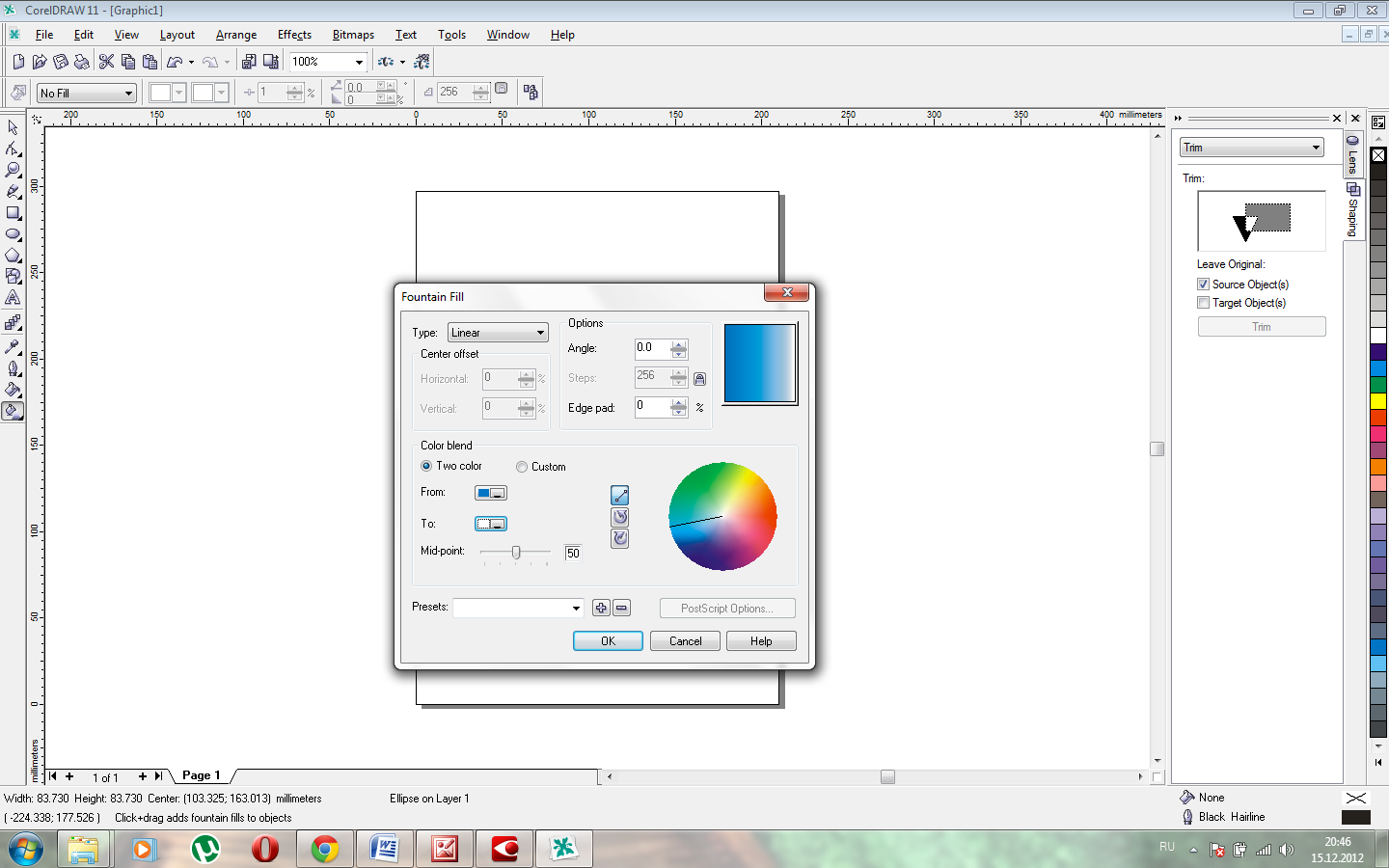The image size is (1389, 868).
Task: Open the fountain fill Type dropdown
Action: click(x=498, y=333)
